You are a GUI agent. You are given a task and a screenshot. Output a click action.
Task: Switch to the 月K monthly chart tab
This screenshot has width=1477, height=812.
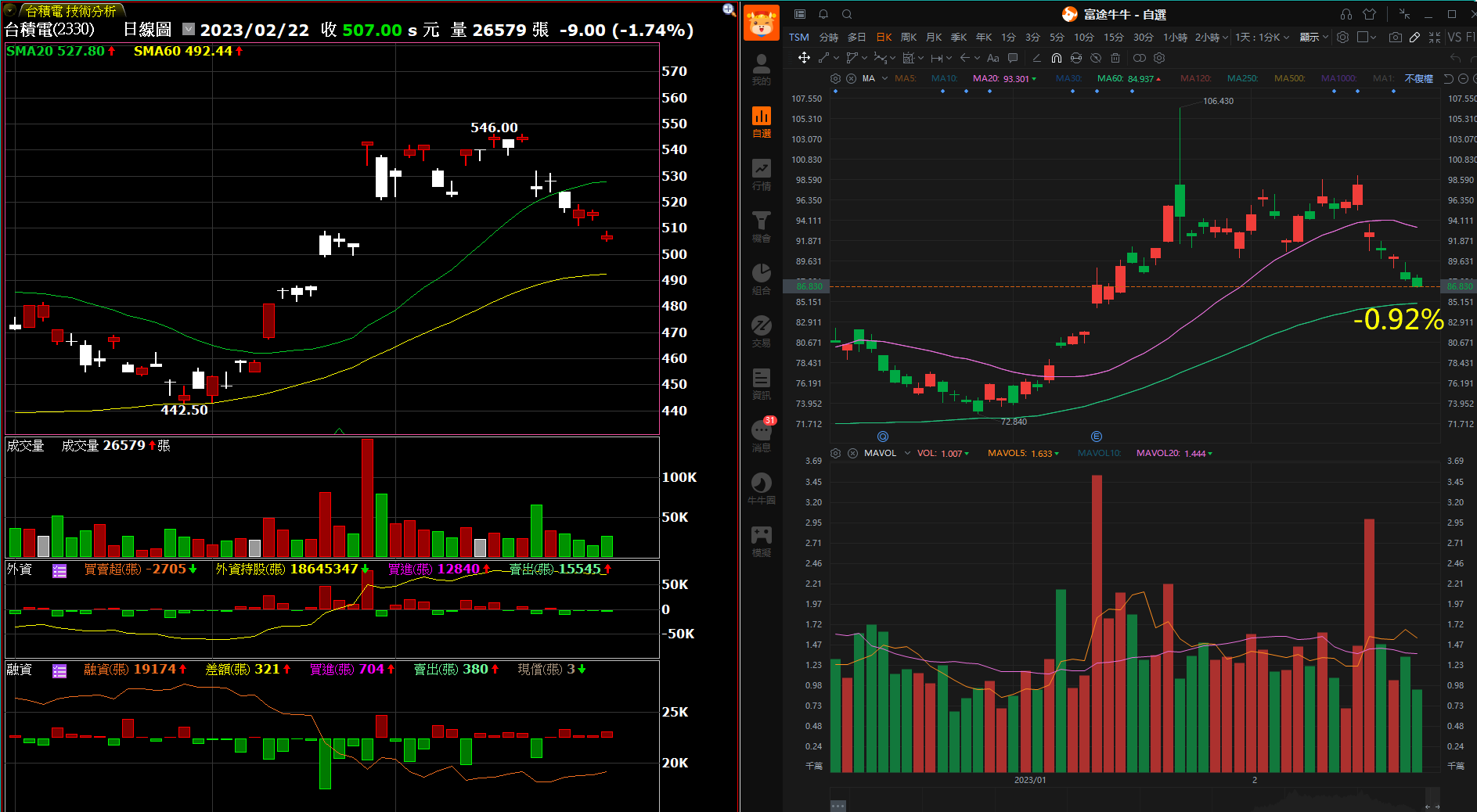pos(934,37)
